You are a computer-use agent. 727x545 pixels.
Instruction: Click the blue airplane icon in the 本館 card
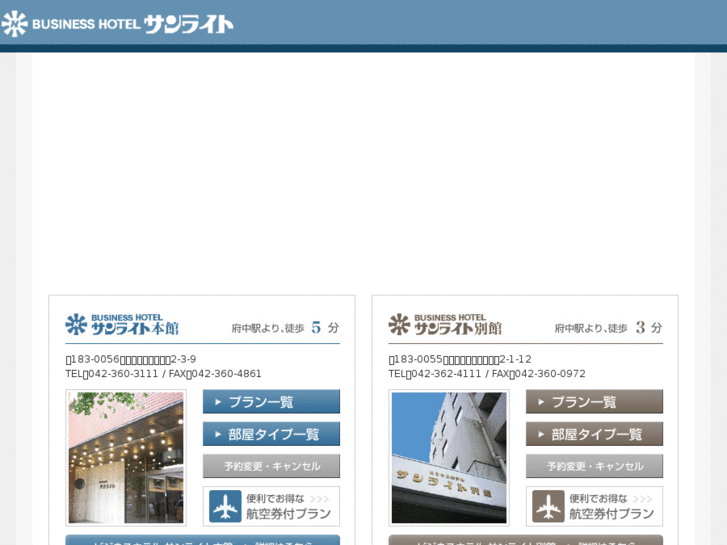225,506
